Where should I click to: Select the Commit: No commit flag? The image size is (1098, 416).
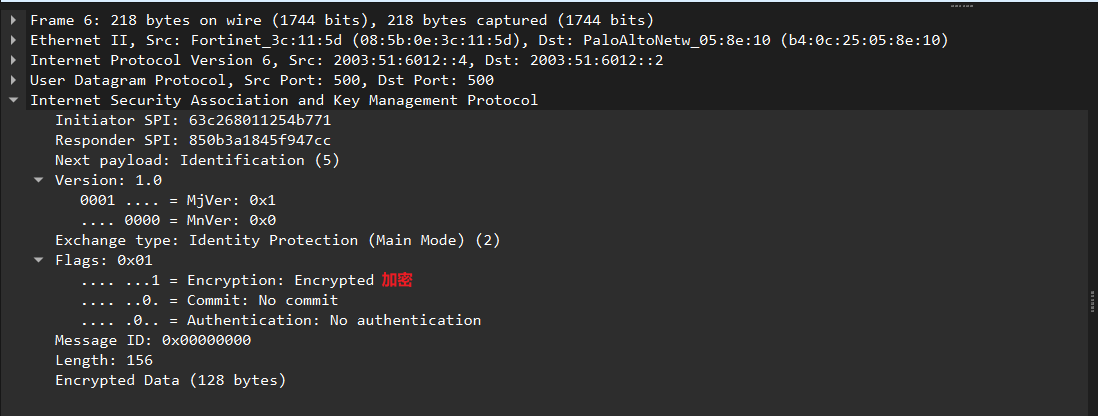click(x=209, y=300)
